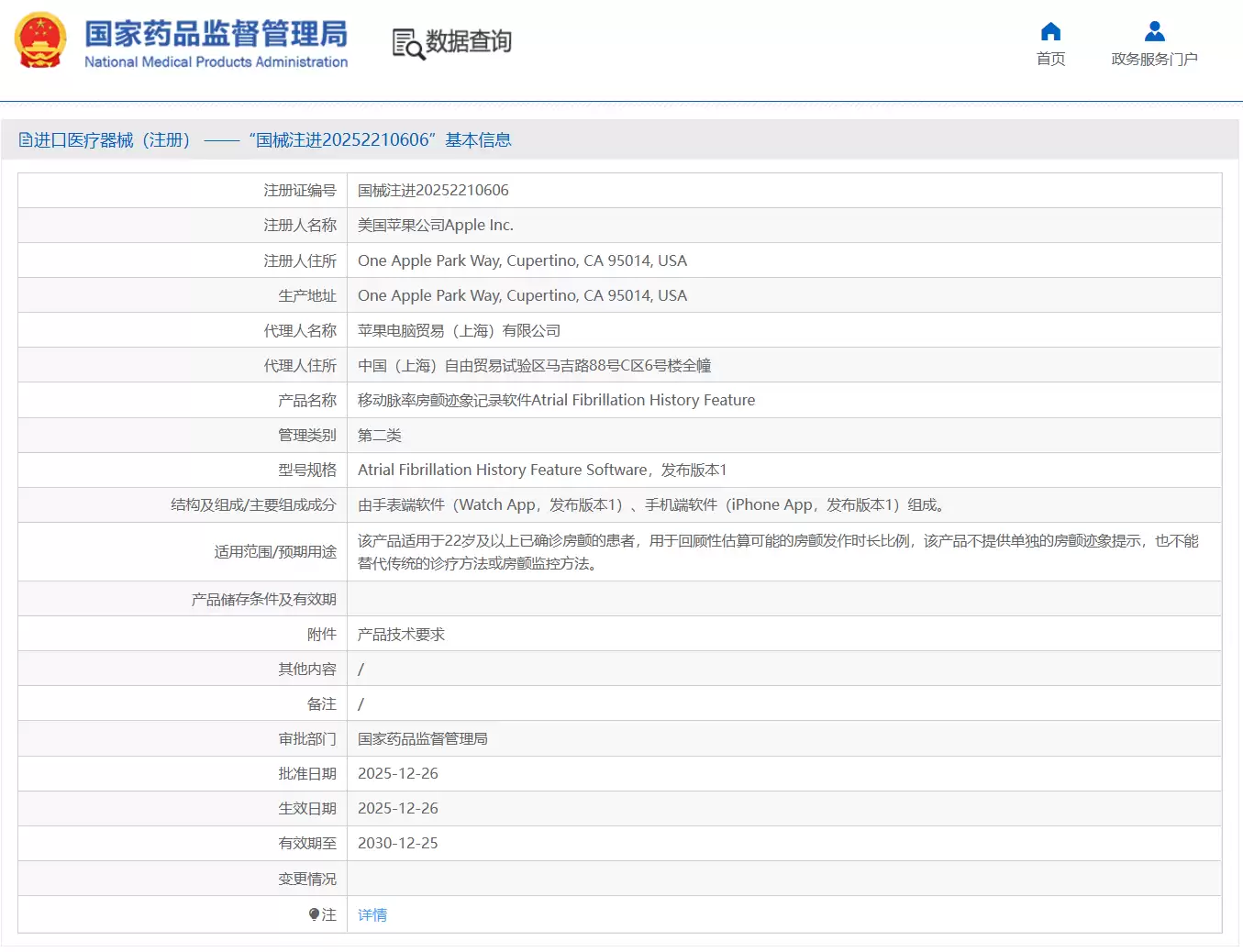
Task: Select the blue home roof icon above 首页
Action: click(1049, 31)
